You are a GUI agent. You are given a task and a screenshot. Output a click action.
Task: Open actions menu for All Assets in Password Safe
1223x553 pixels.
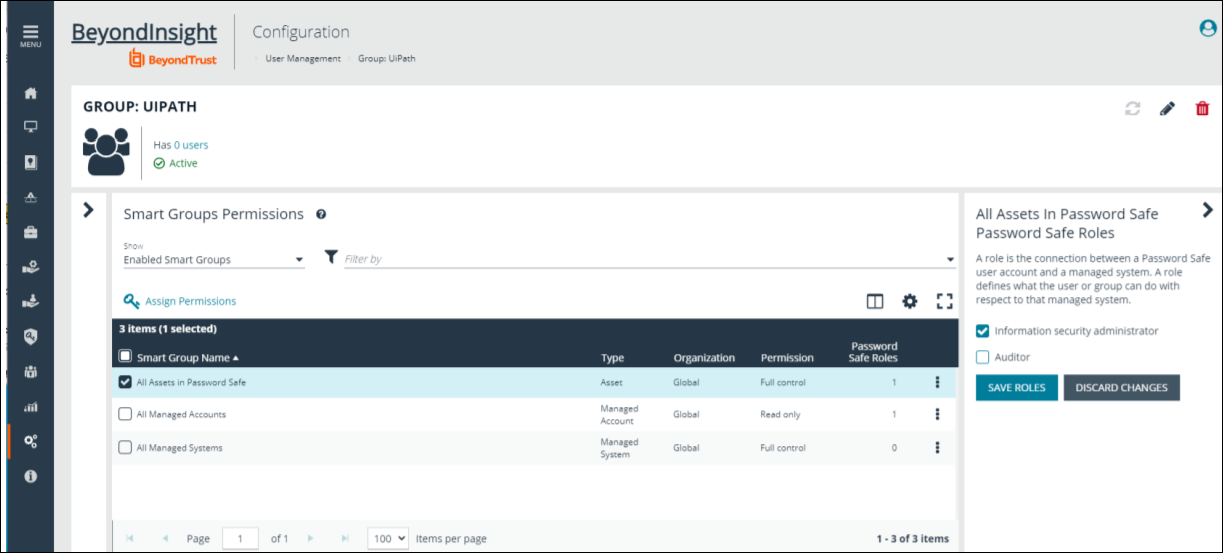(937, 382)
